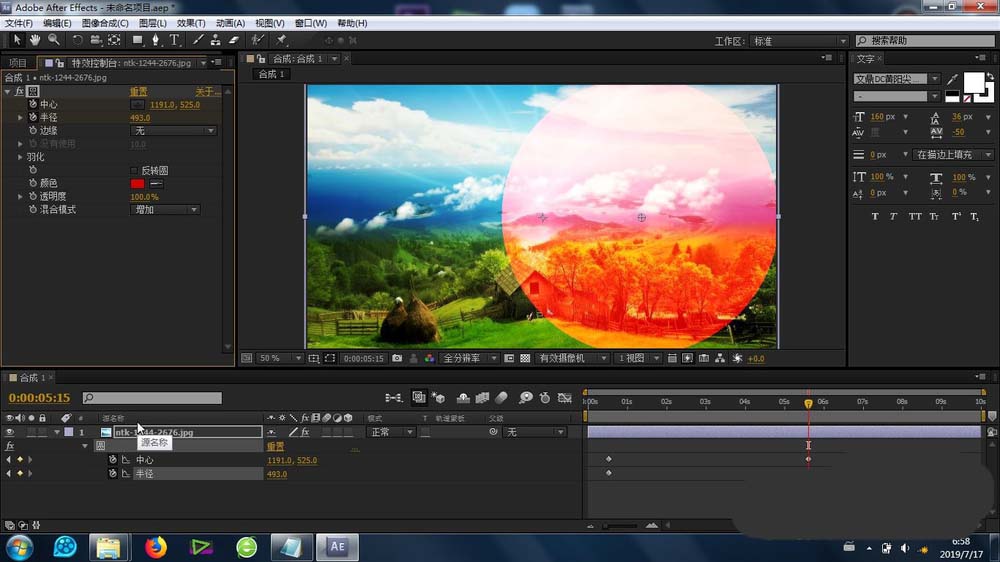Screen dimensions: 1000x562
Task: Select the Puppet Pin tool
Action: pos(281,40)
